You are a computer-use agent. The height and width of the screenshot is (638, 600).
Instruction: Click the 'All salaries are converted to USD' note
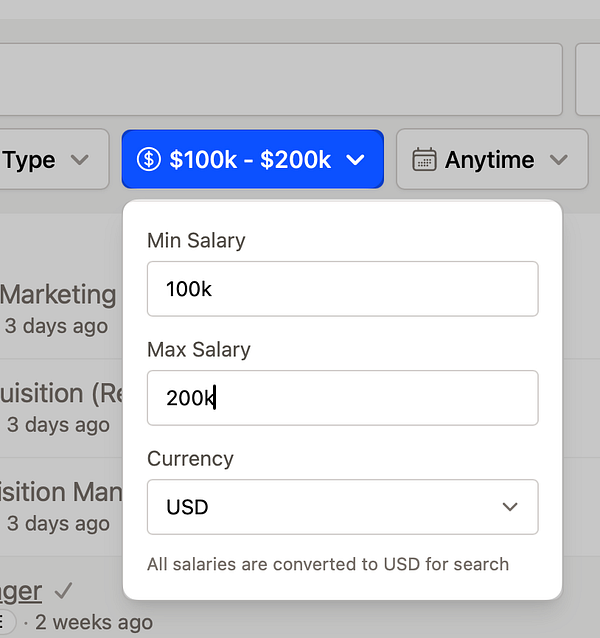(x=328, y=564)
